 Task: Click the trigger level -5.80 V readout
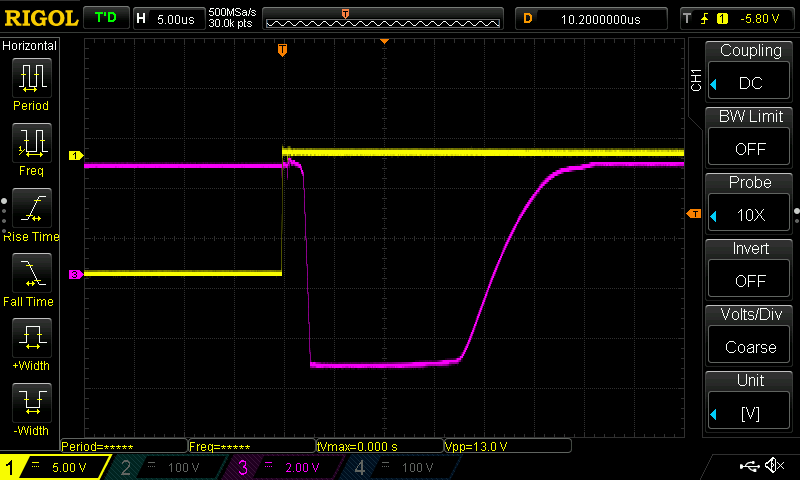pos(760,19)
